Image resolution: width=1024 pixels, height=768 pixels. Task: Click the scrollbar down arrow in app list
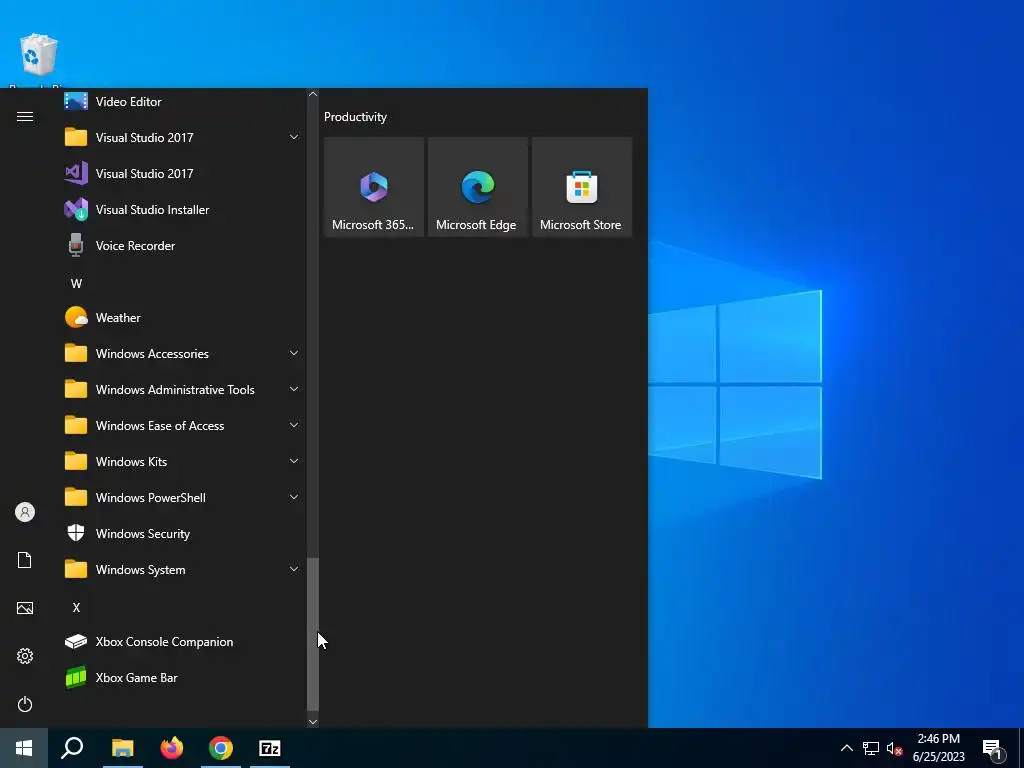[313, 722]
